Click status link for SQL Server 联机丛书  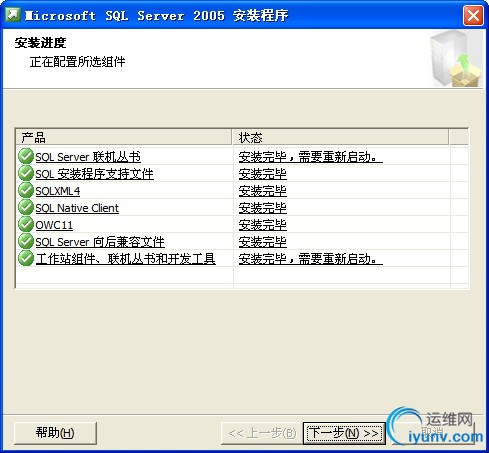311,157
